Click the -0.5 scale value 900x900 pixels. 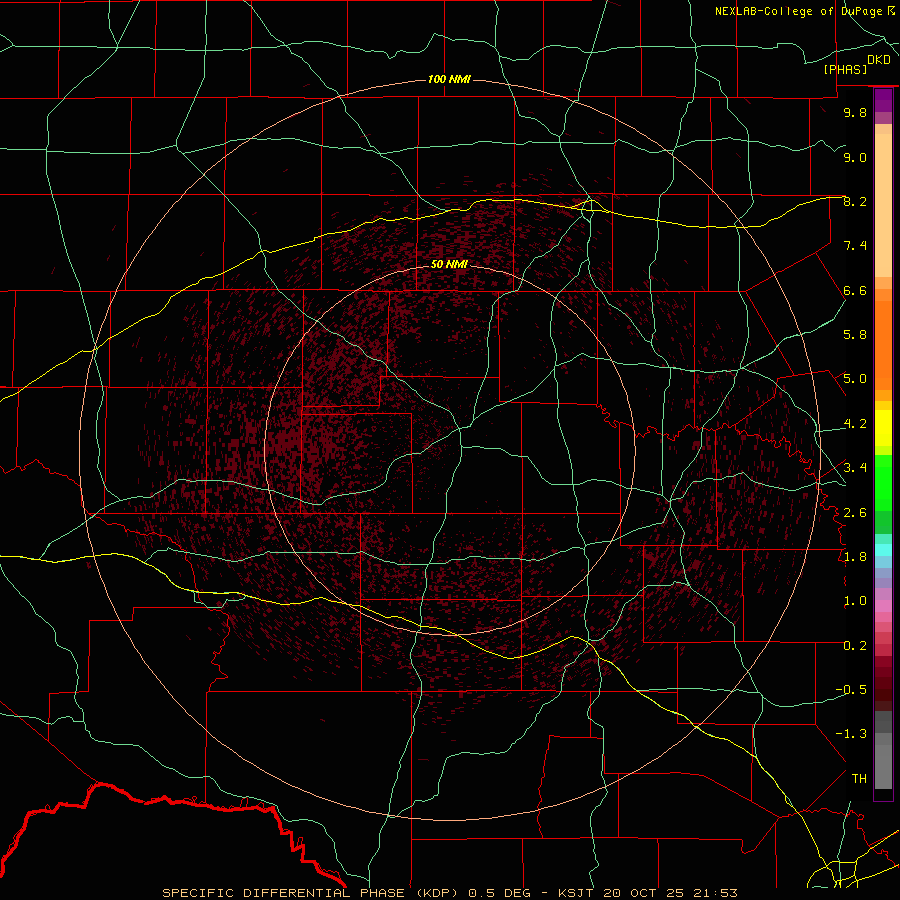pos(851,690)
